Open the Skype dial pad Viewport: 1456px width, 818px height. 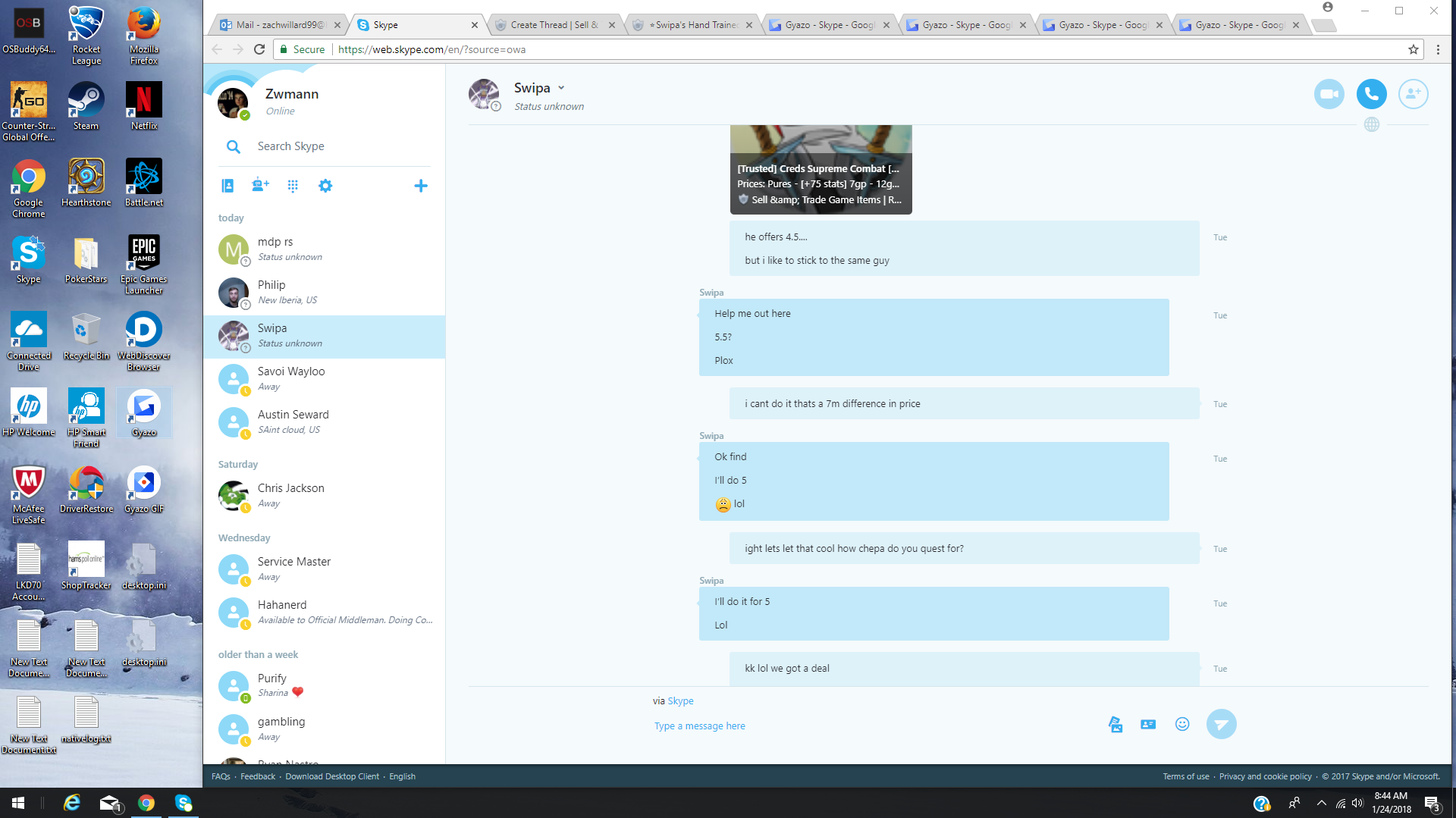pyautogui.click(x=293, y=186)
